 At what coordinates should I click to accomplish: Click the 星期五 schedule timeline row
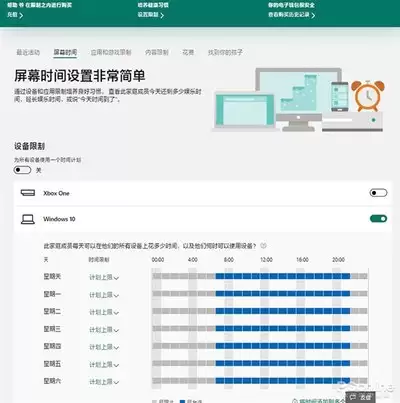tap(260, 363)
